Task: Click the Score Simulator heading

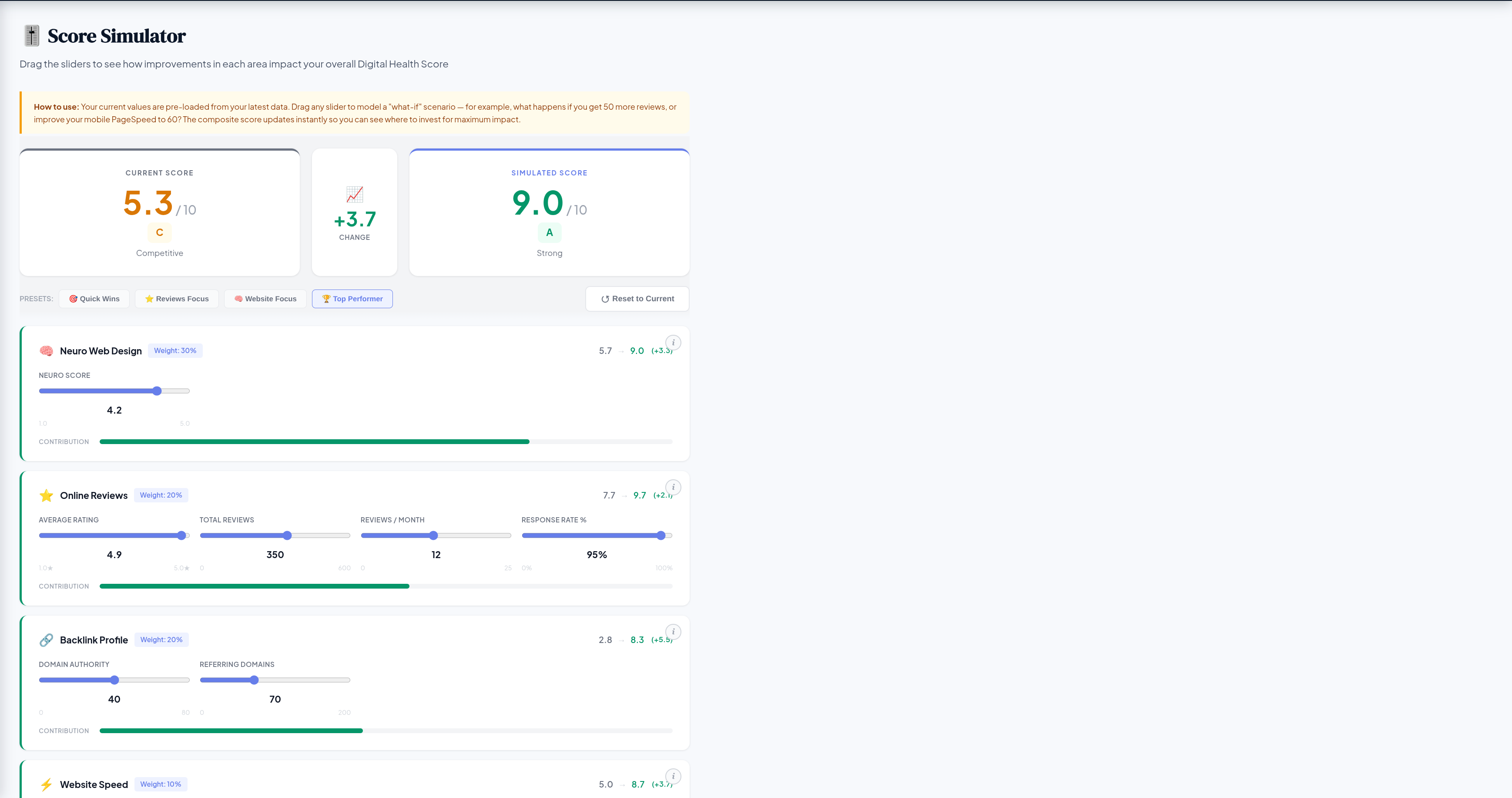Action: 117,36
